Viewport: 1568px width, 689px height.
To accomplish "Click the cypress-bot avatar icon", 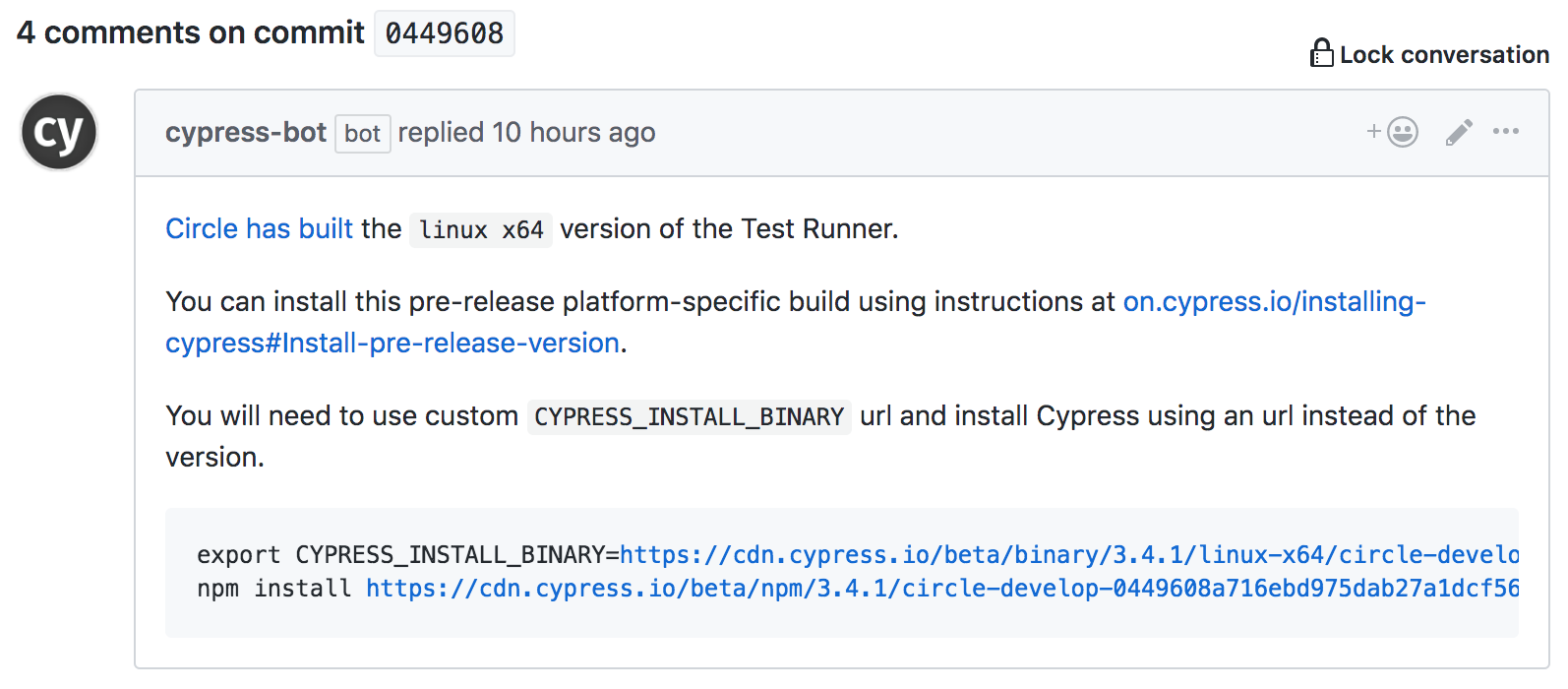I will click(x=59, y=132).
